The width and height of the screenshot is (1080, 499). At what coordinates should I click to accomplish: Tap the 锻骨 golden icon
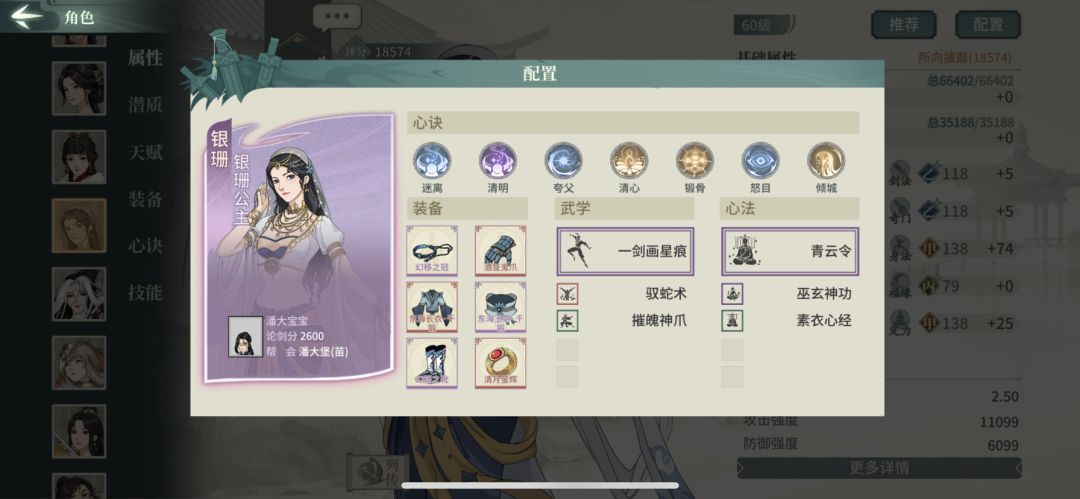694,161
